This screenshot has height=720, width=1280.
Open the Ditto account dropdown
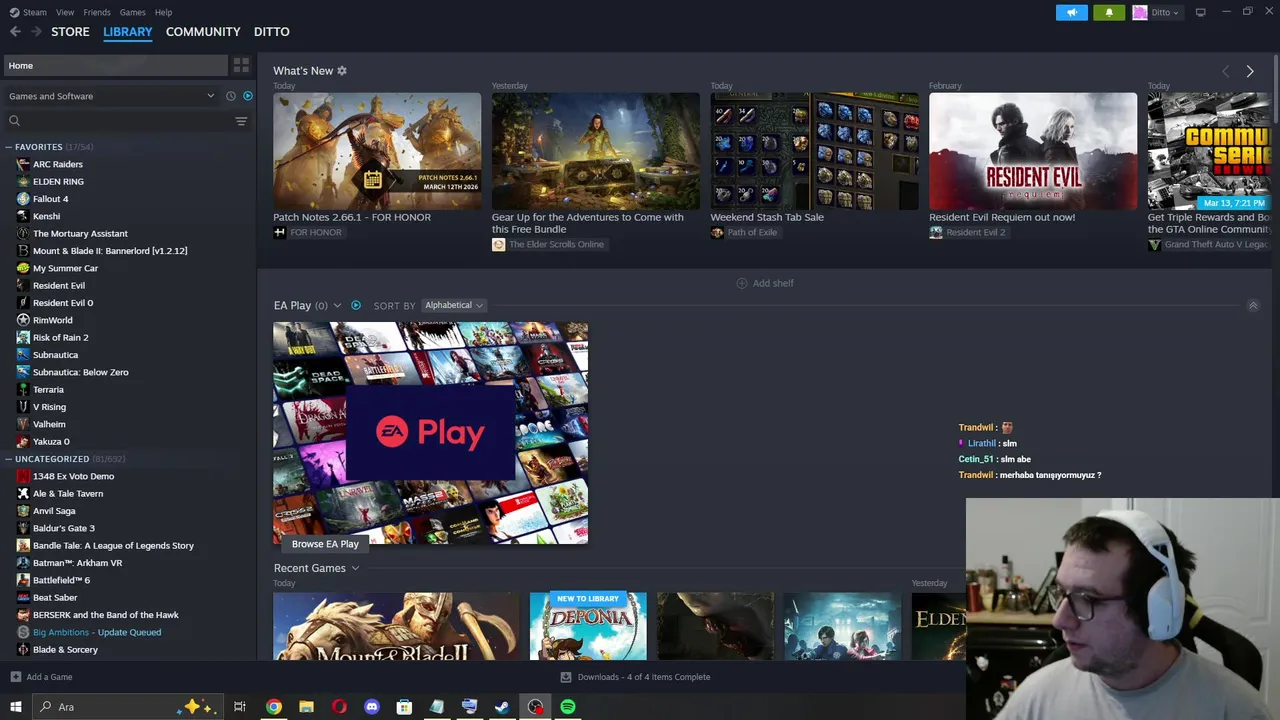[x=1156, y=12]
